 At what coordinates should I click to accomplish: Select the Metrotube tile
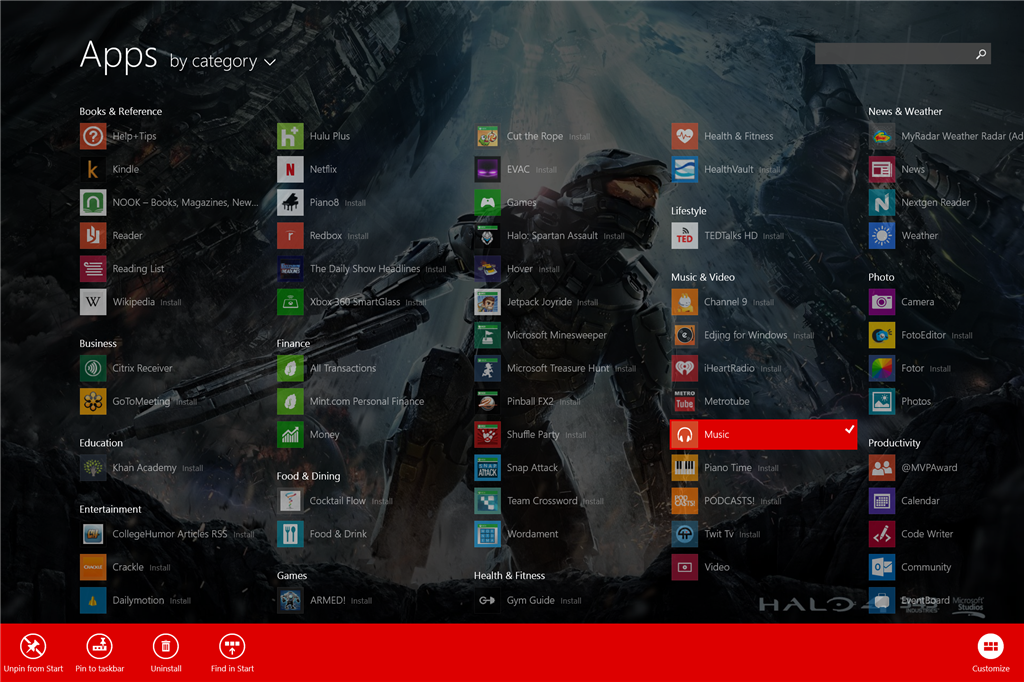[685, 401]
